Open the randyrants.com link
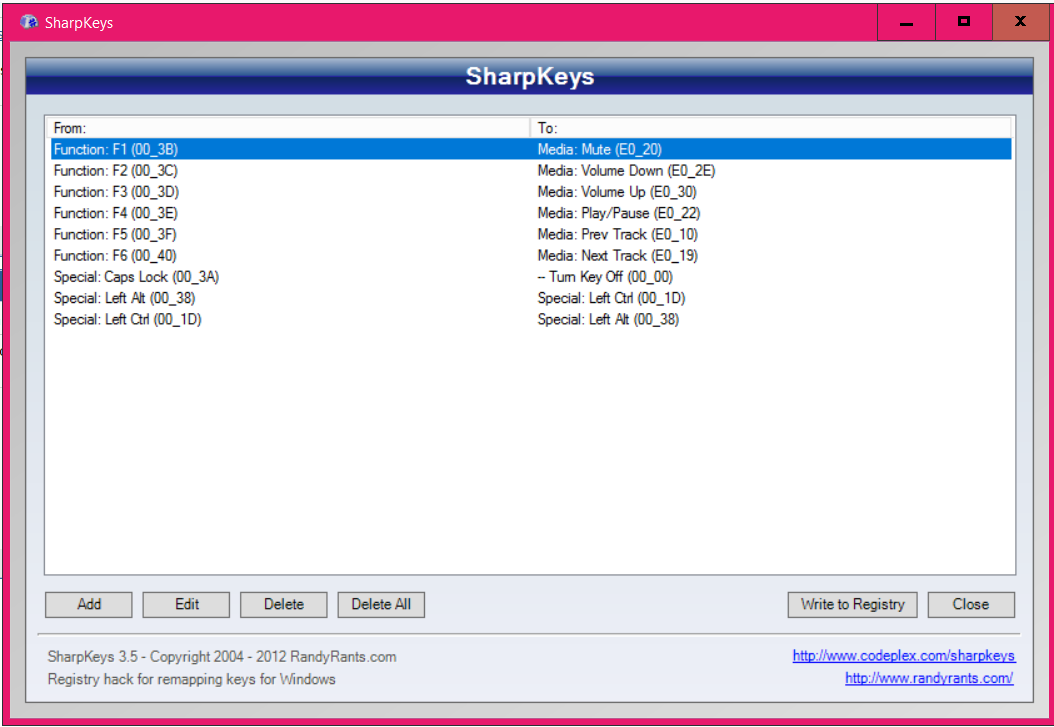This screenshot has height=727, width=1054. pos(929,678)
